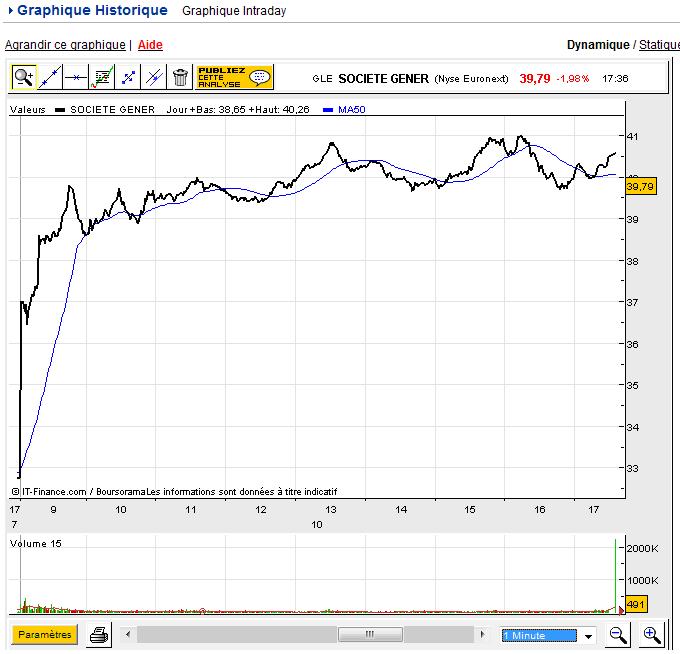Click the 17:36 timestamp

coord(615,78)
